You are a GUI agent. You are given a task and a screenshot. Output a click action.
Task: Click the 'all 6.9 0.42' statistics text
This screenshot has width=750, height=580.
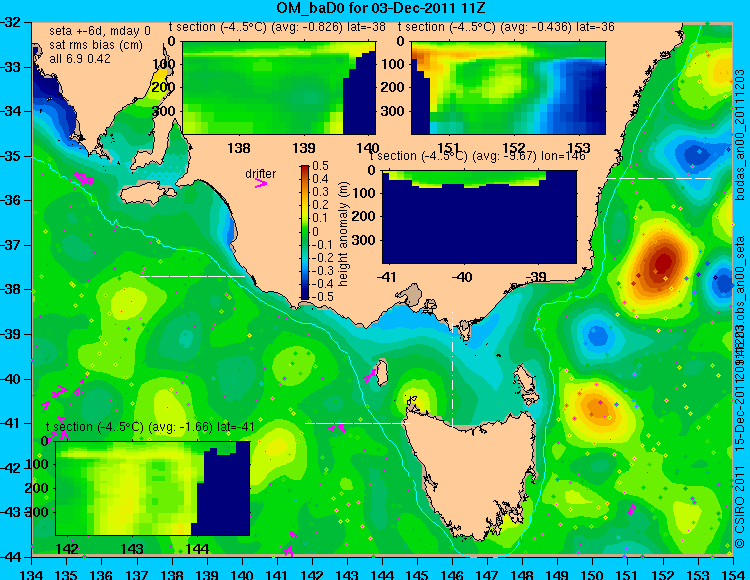point(80,59)
